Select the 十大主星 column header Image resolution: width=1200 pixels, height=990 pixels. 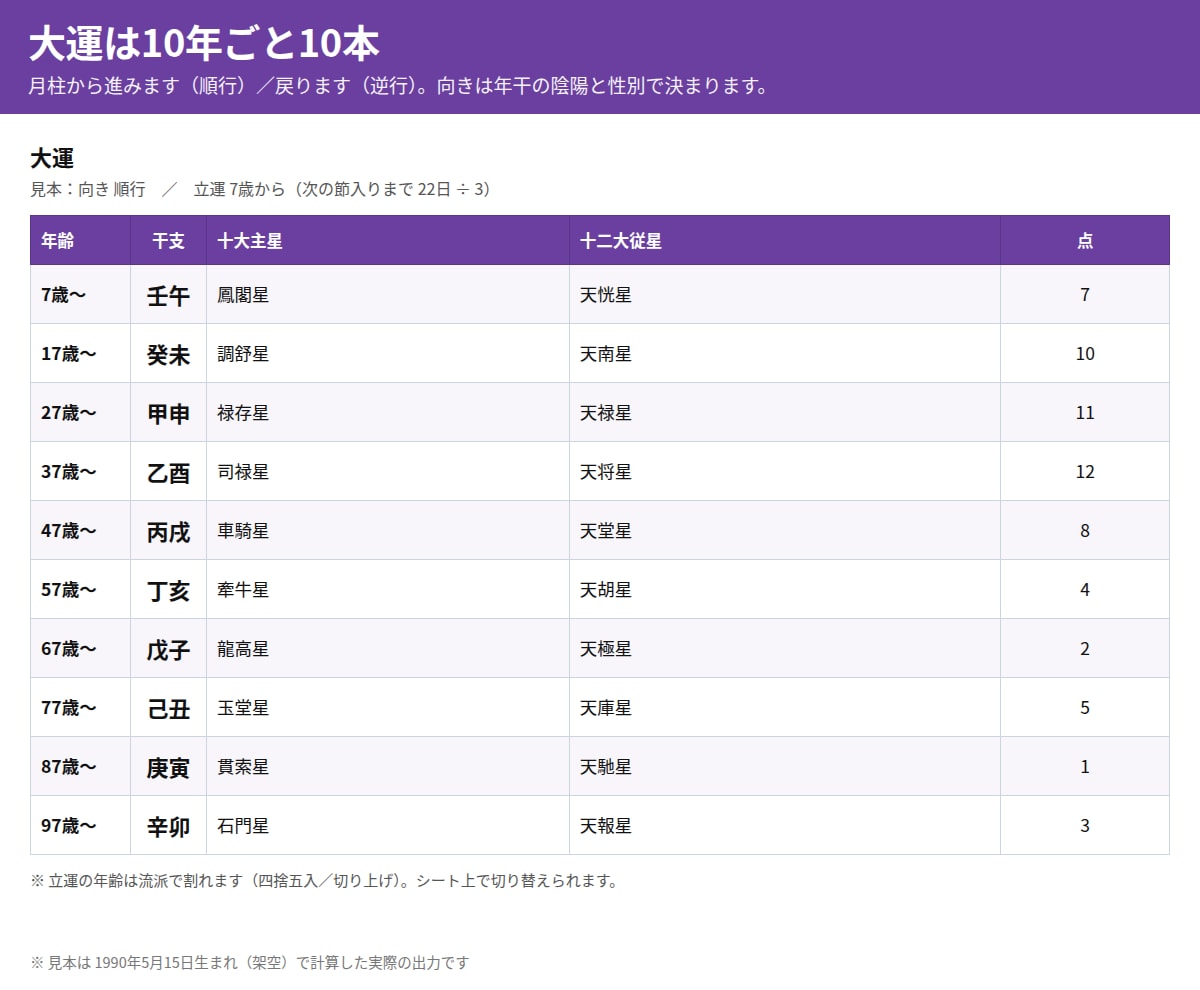click(388, 241)
